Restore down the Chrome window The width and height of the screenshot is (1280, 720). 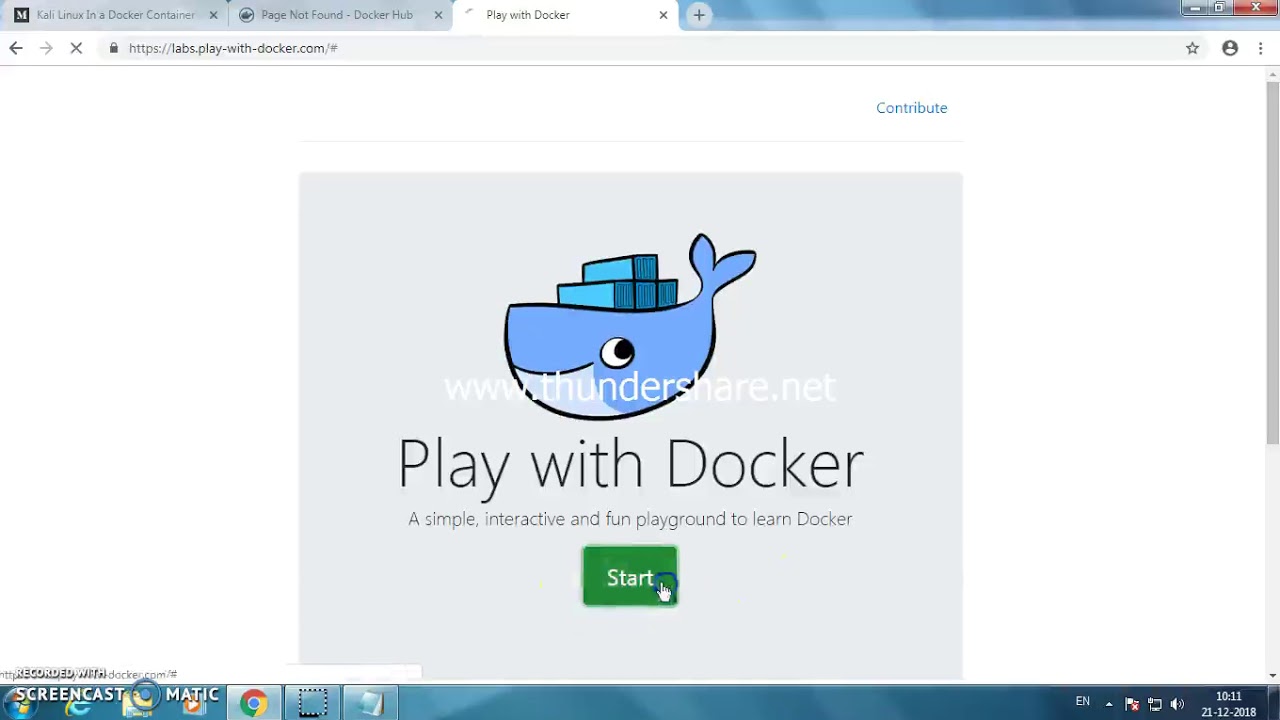(1220, 8)
